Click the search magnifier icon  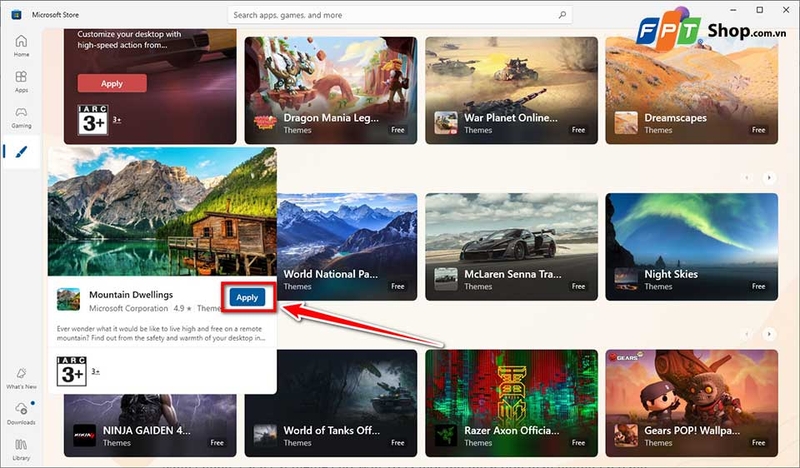[562, 15]
